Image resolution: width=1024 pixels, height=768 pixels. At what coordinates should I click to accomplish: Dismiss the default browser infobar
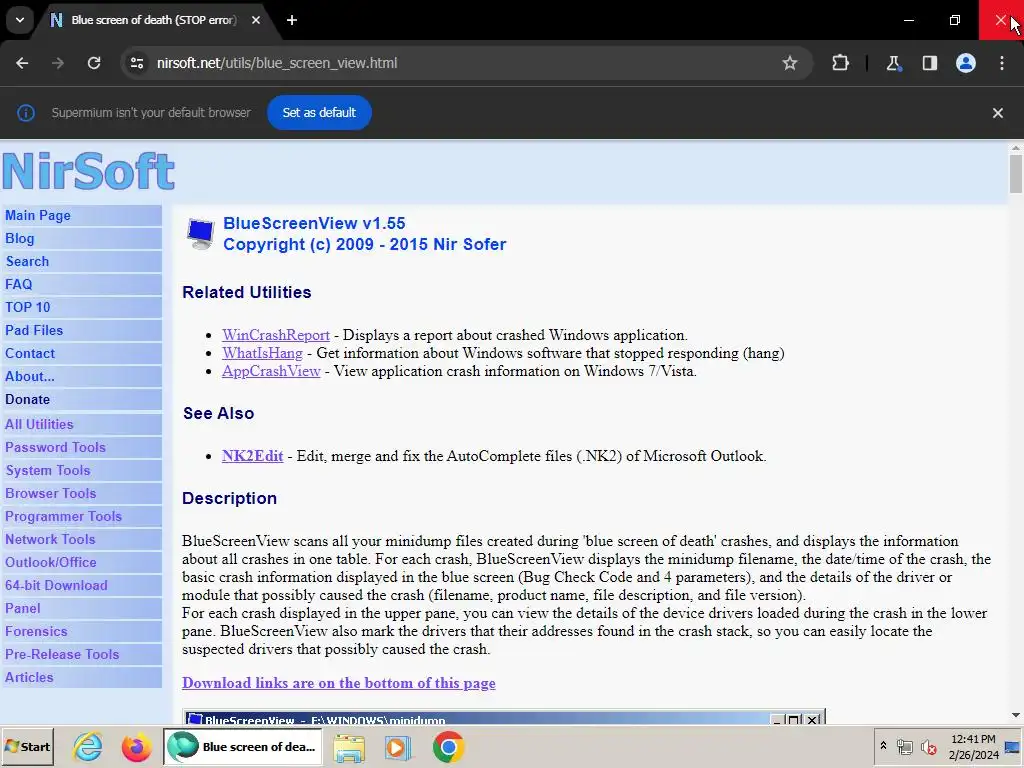point(997,113)
